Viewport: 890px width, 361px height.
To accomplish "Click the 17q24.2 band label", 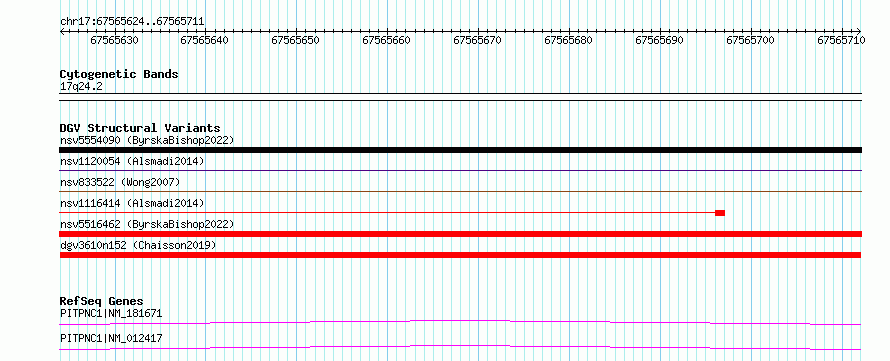I will (81, 86).
